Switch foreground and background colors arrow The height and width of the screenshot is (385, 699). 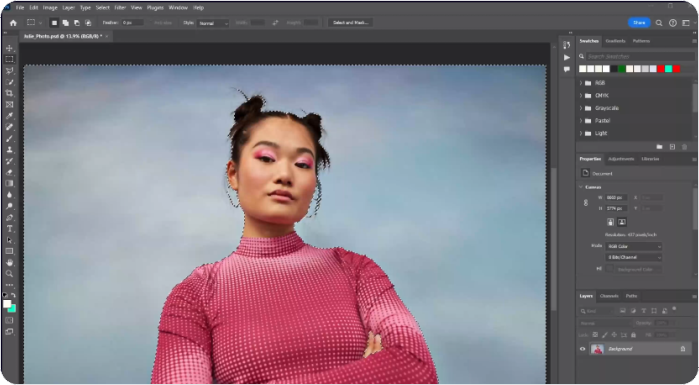pos(13,295)
